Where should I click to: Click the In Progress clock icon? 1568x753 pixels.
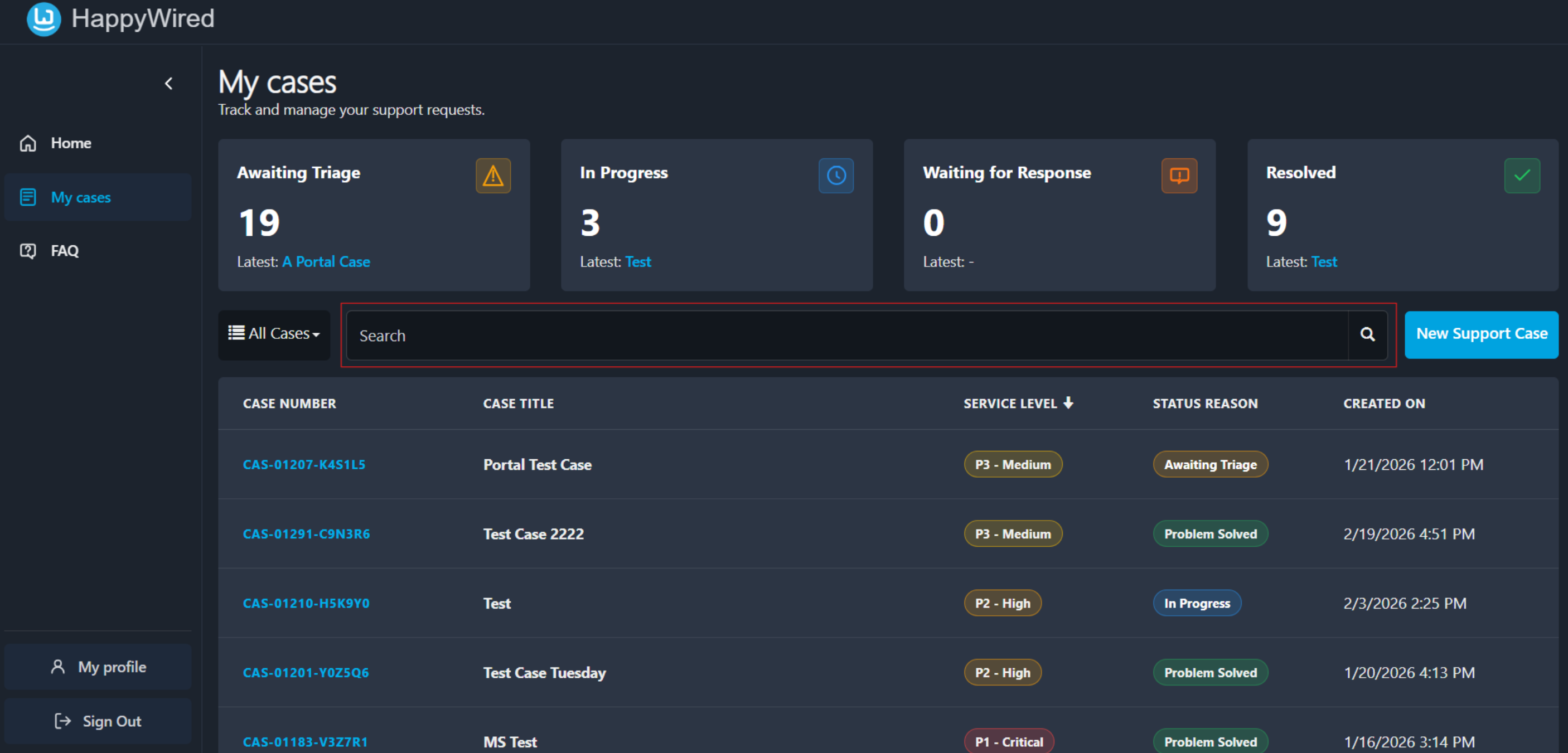click(836, 176)
